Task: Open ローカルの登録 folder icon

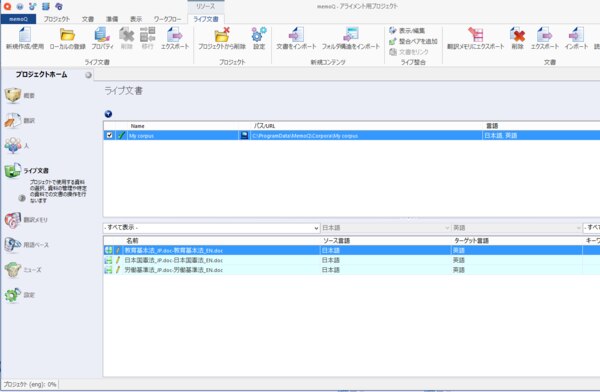Action: (x=67, y=34)
